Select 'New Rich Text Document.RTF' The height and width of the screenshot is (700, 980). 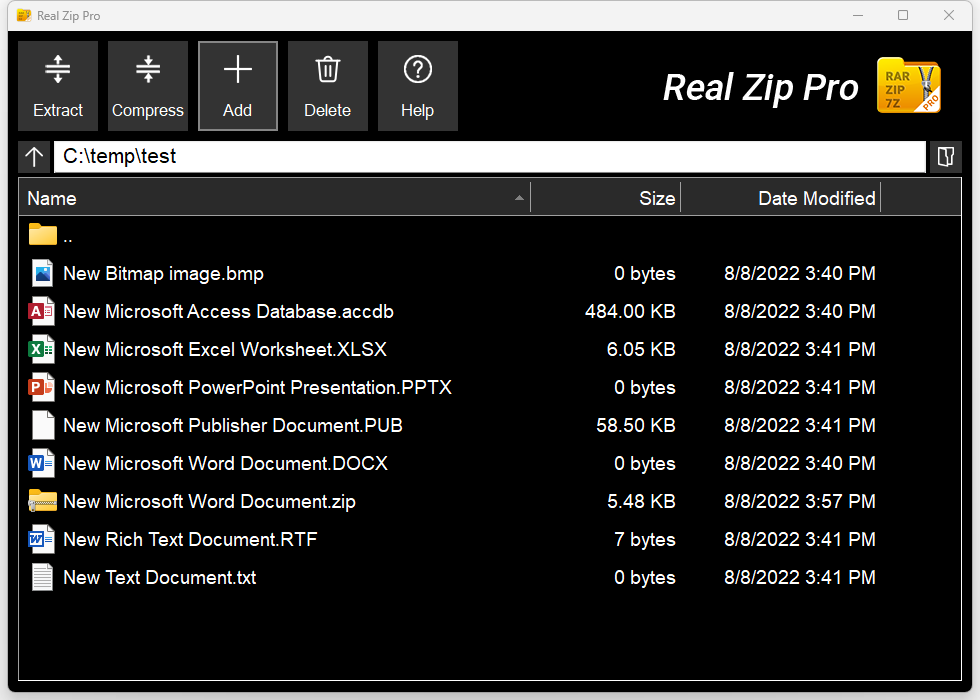[x=191, y=539]
